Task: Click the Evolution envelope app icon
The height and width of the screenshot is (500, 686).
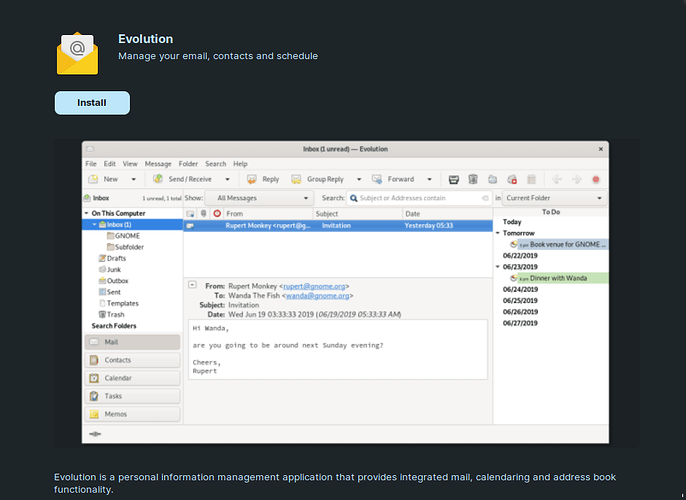Action: click(77, 53)
